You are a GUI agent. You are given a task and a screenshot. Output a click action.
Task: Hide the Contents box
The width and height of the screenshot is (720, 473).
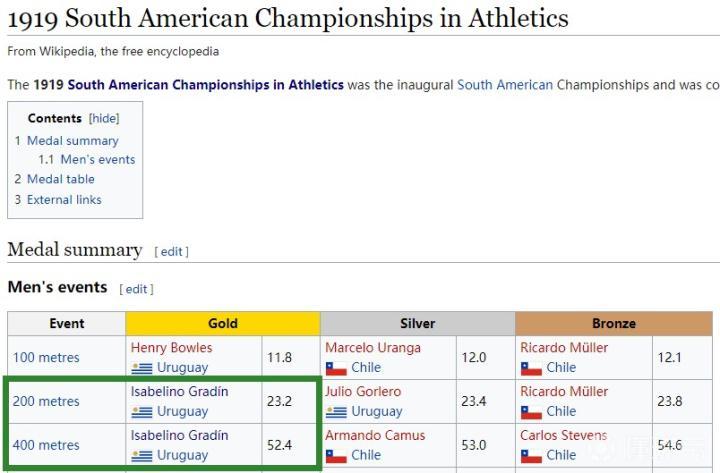[x=104, y=118]
